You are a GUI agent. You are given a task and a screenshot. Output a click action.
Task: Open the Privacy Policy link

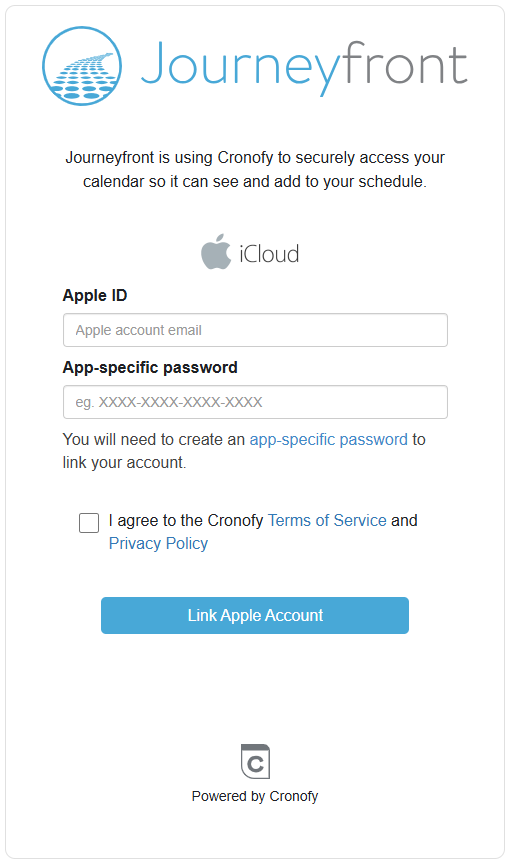158,543
